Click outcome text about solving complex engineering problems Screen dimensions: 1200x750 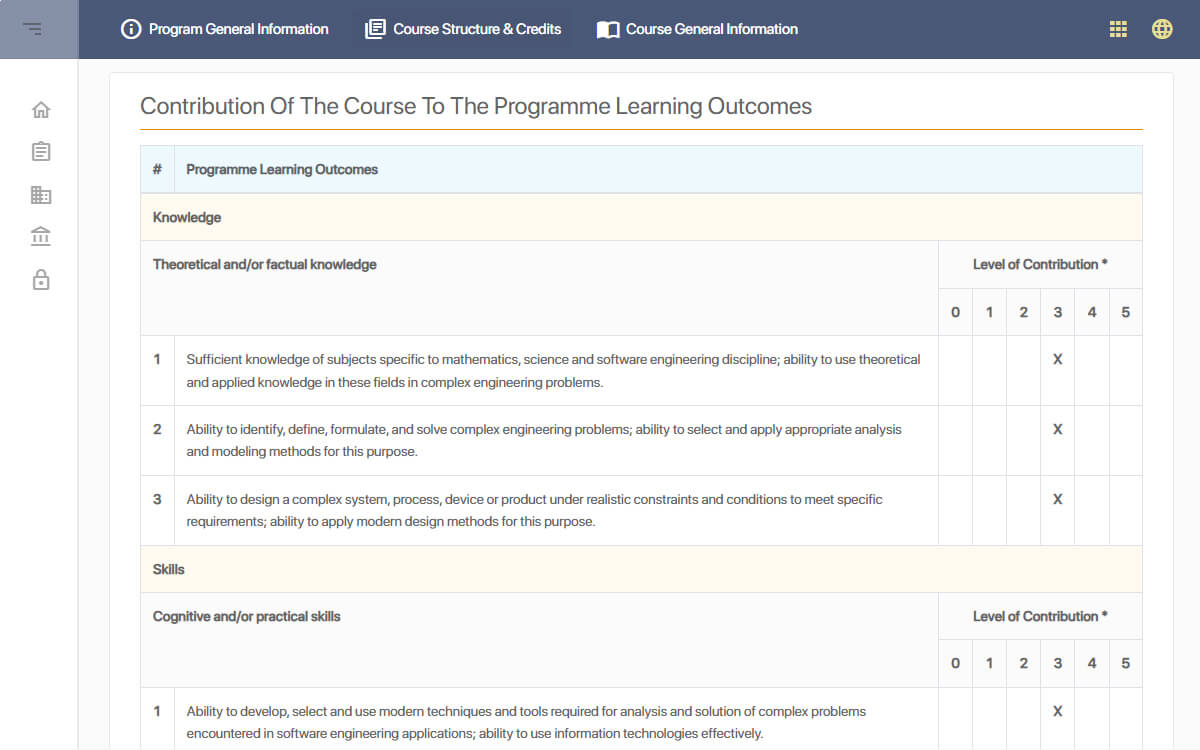(544, 440)
